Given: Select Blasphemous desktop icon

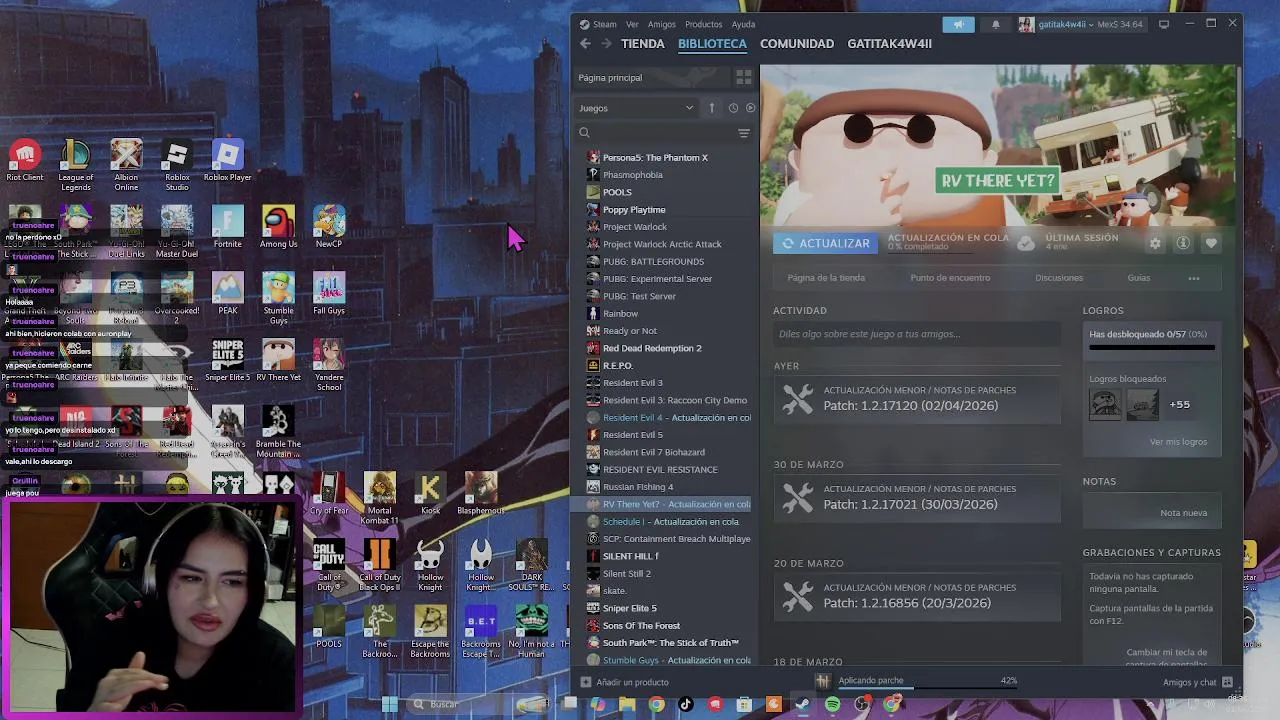Looking at the screenshot, I should click(x=481, y=493).
